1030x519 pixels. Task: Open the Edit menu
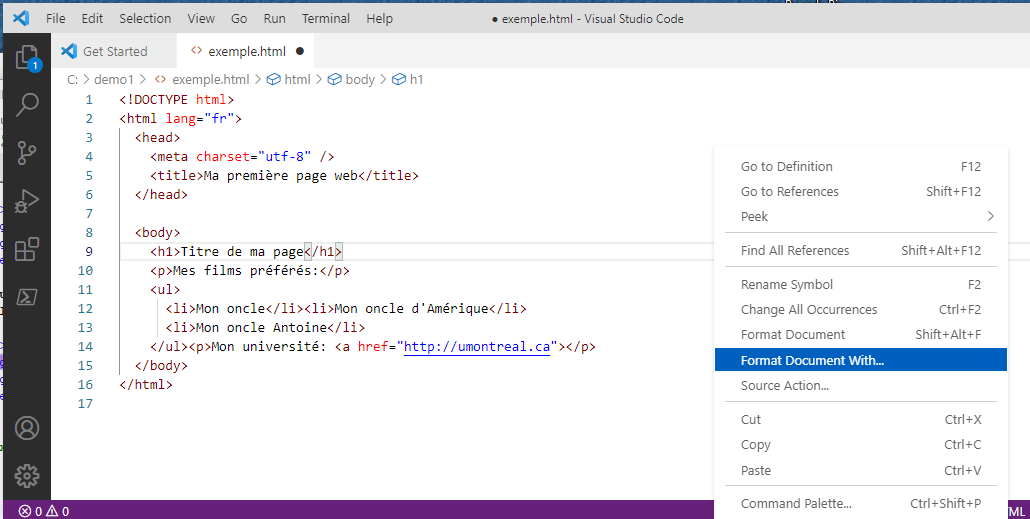(x=92, y=18)
